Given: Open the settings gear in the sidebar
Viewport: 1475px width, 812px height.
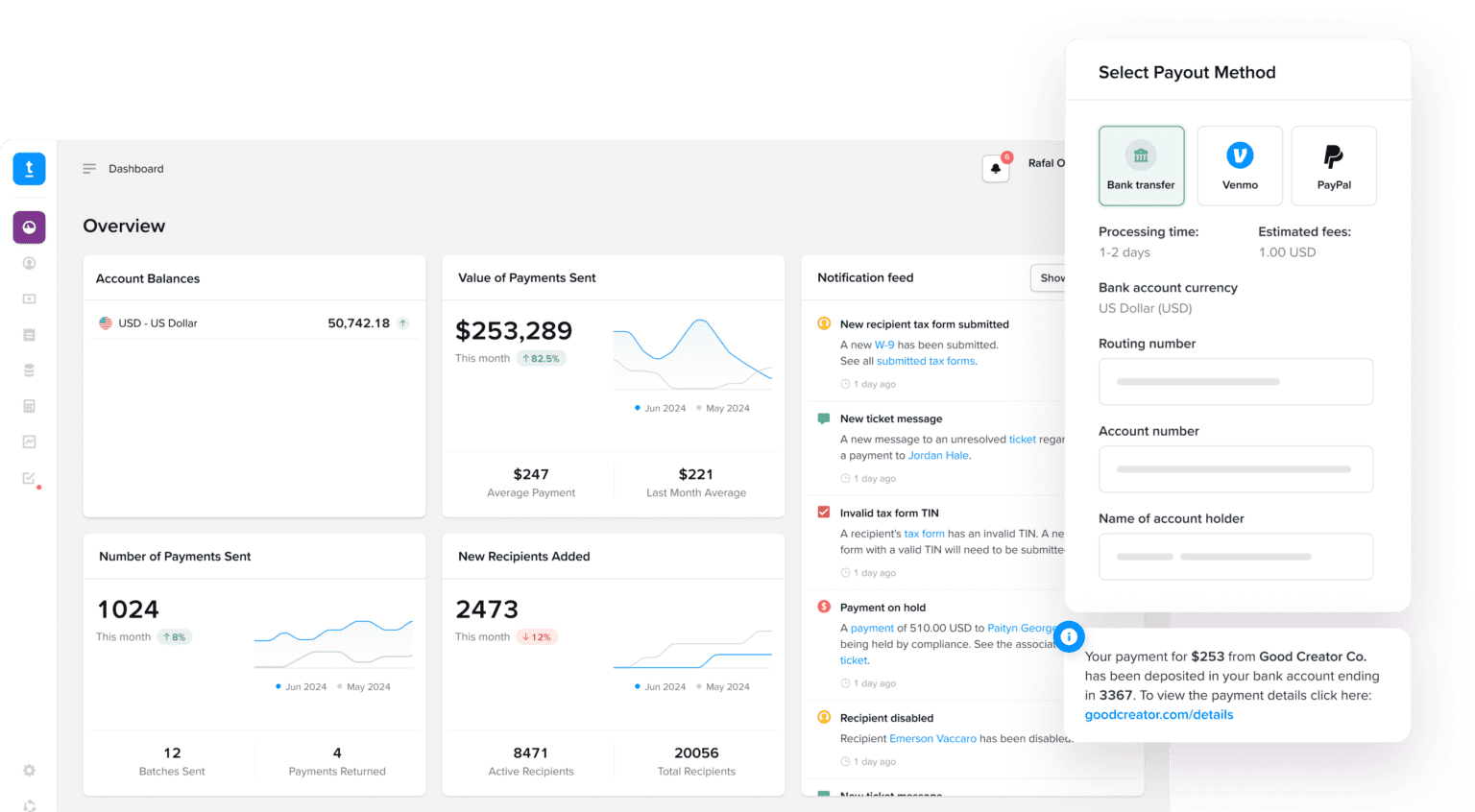Looking at the screenshot, I should coord(29,770).
